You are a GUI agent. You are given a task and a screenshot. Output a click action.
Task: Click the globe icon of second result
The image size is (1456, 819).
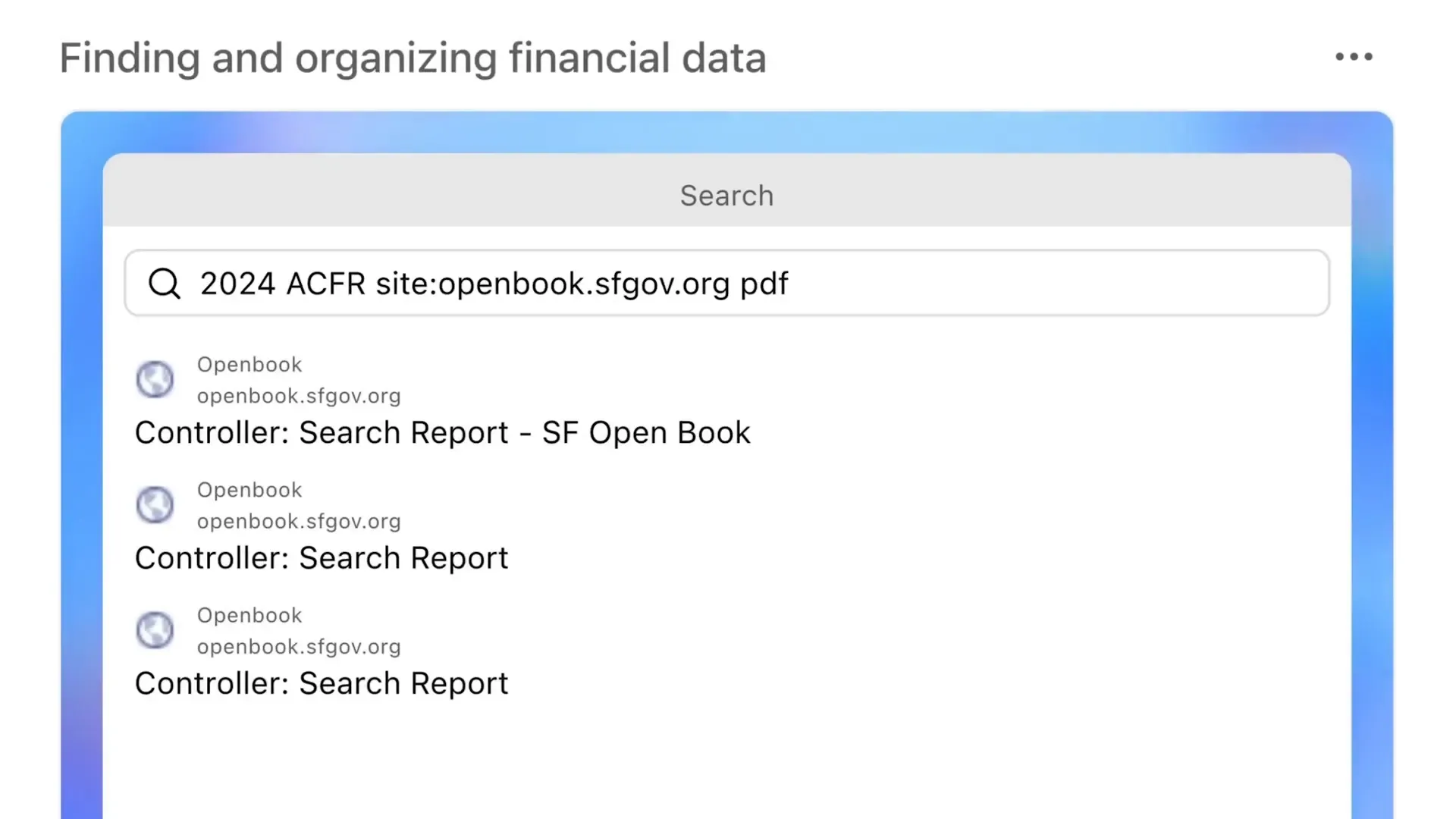155,505
